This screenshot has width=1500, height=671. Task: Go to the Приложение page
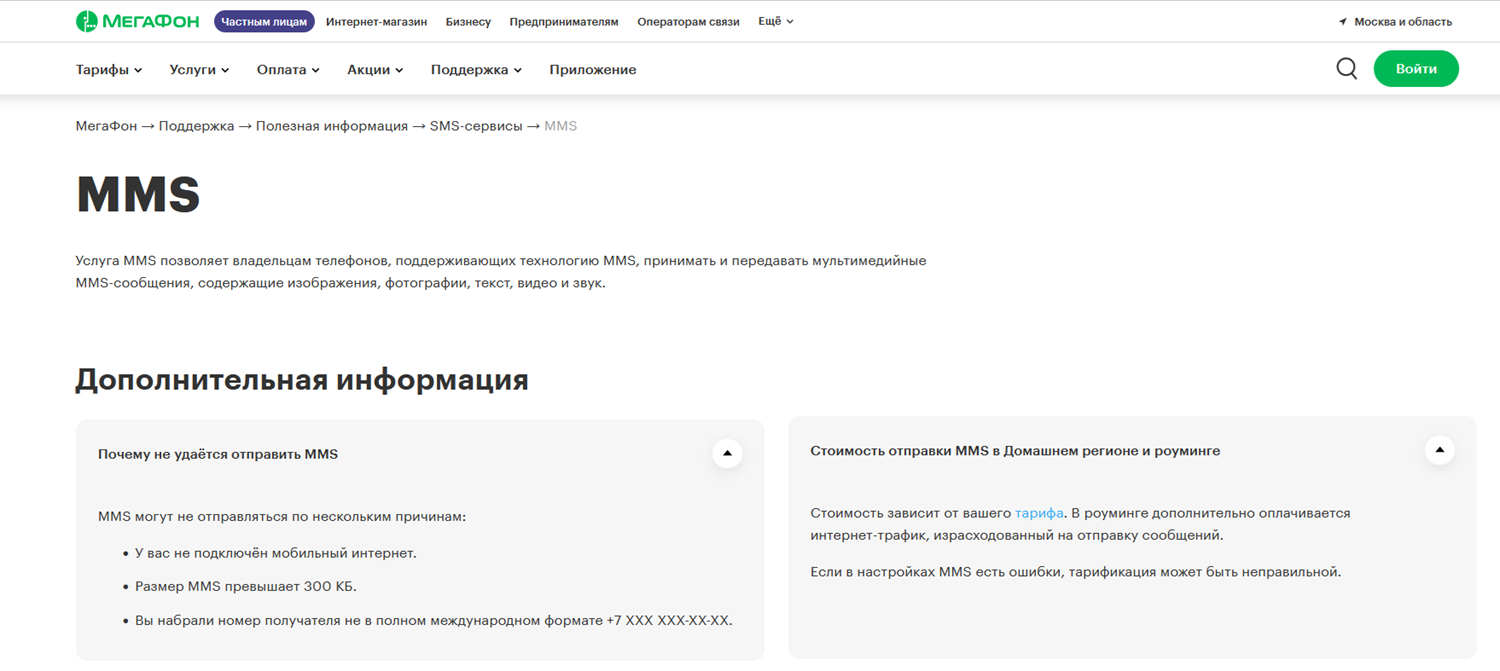(593, 70)
